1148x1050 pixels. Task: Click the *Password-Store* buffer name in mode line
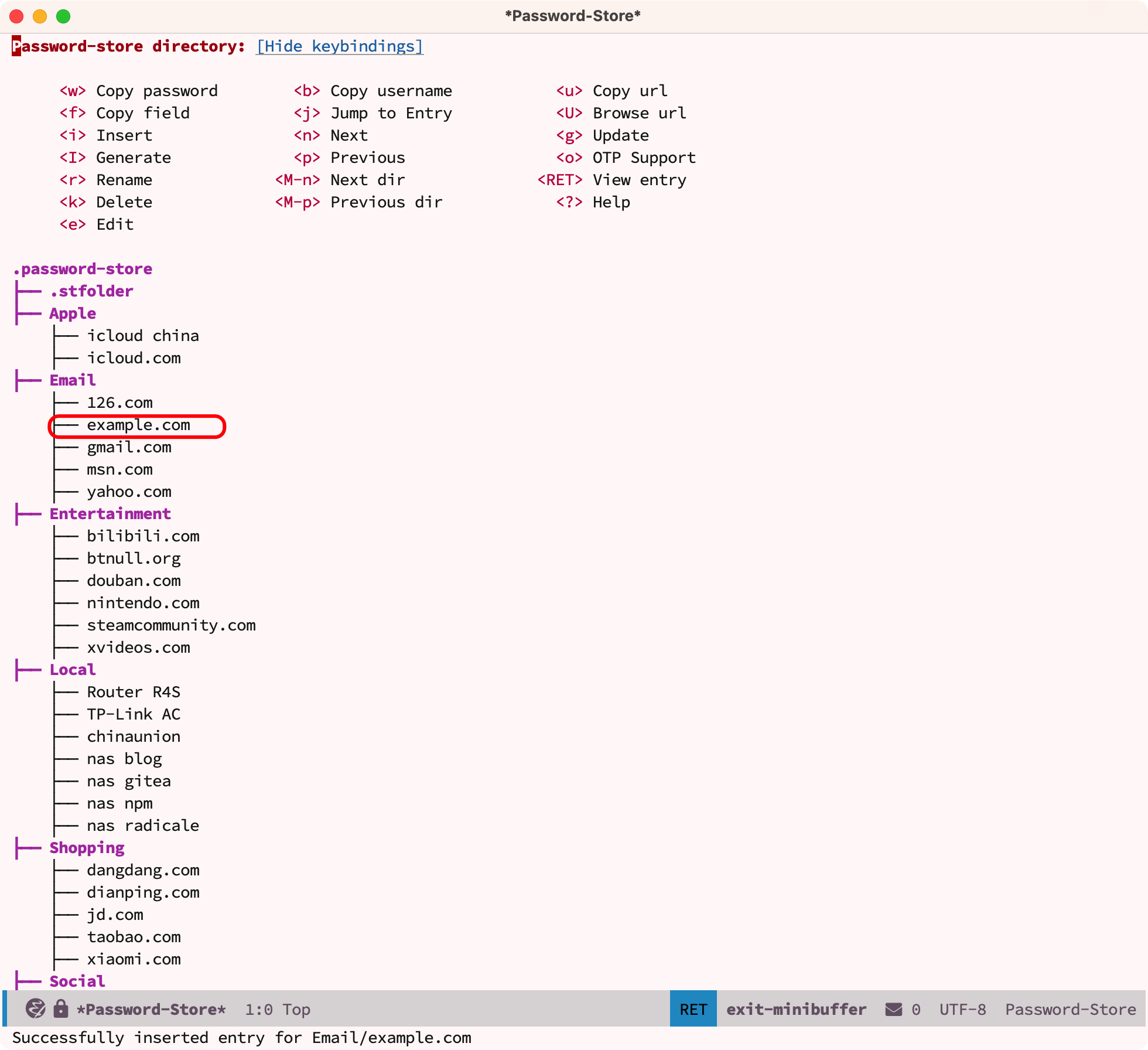pyautogui.click(x=151, y=1009)
